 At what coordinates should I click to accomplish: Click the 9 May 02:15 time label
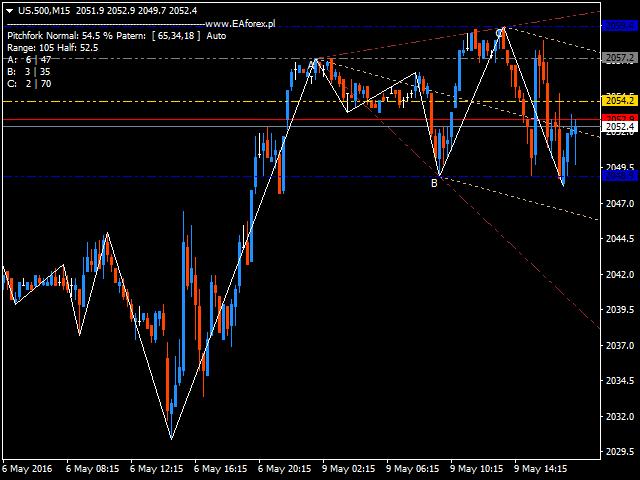[349, 469]
